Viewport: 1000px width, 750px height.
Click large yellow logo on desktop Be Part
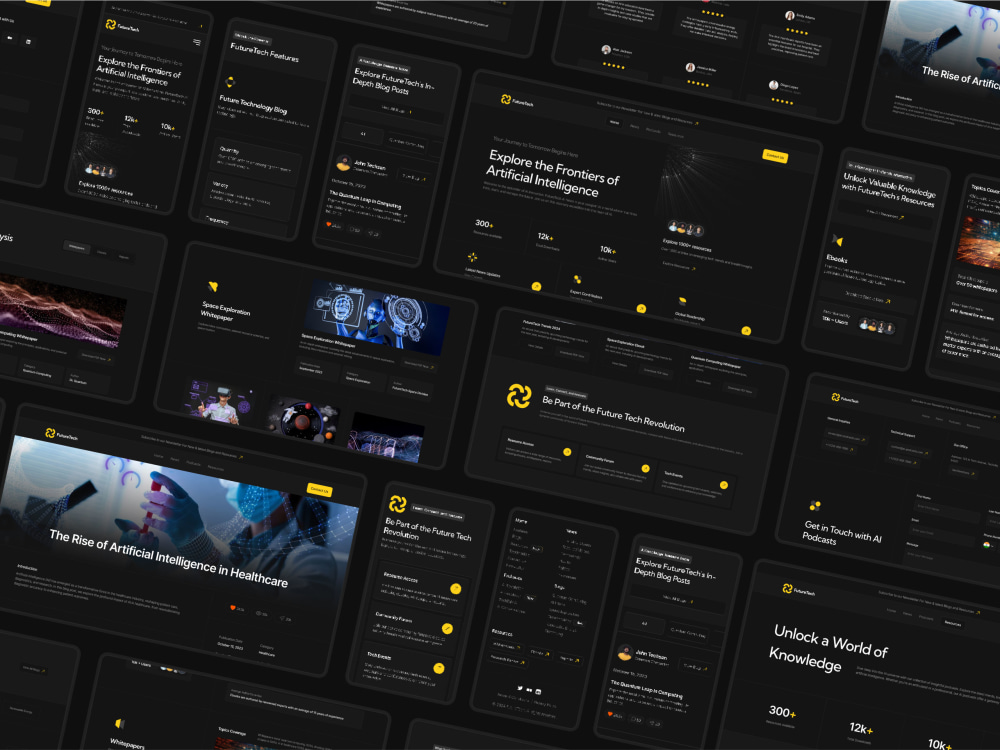point(519,396)
